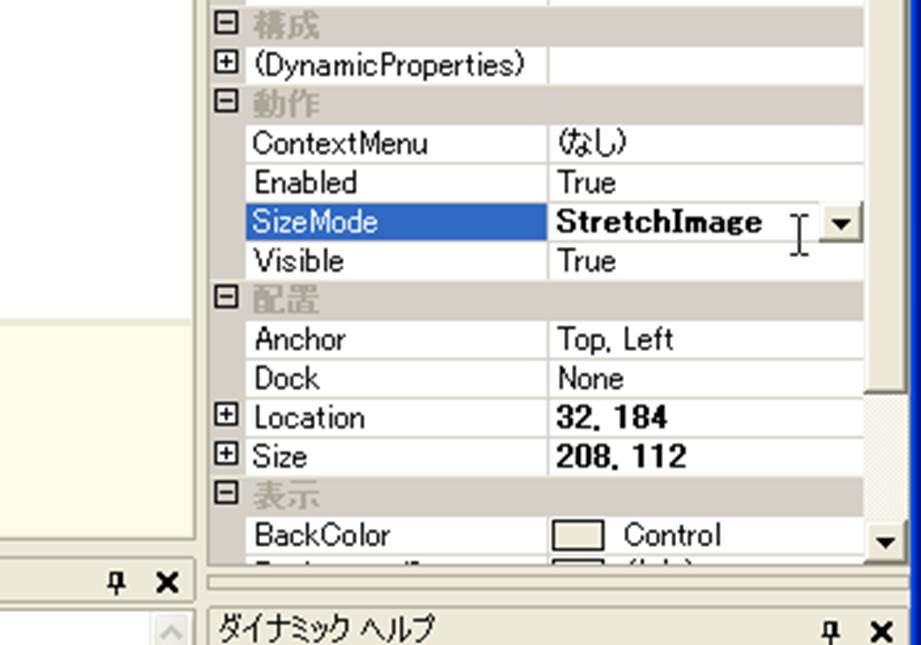Collapse the 動作 category section
Image resolution: width=921 pixels, height=645 pixels.
(227, 102)
